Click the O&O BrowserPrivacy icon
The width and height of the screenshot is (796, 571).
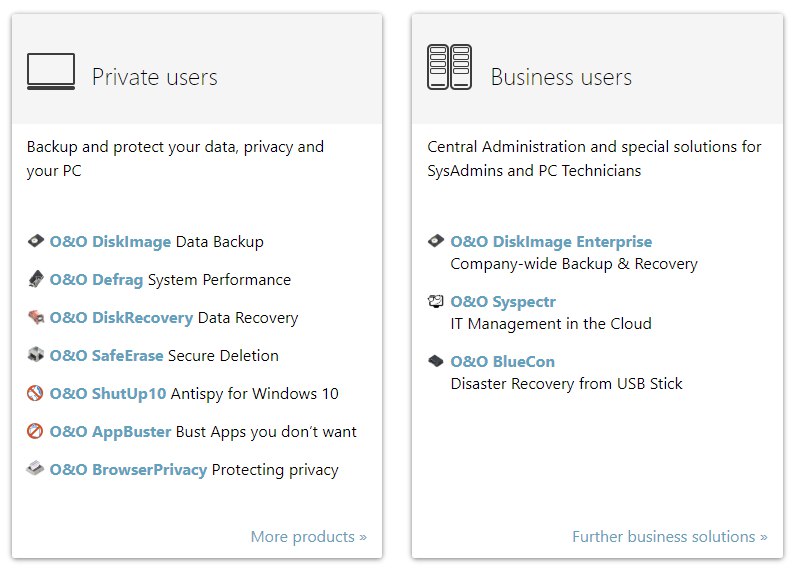click(35, 468)
